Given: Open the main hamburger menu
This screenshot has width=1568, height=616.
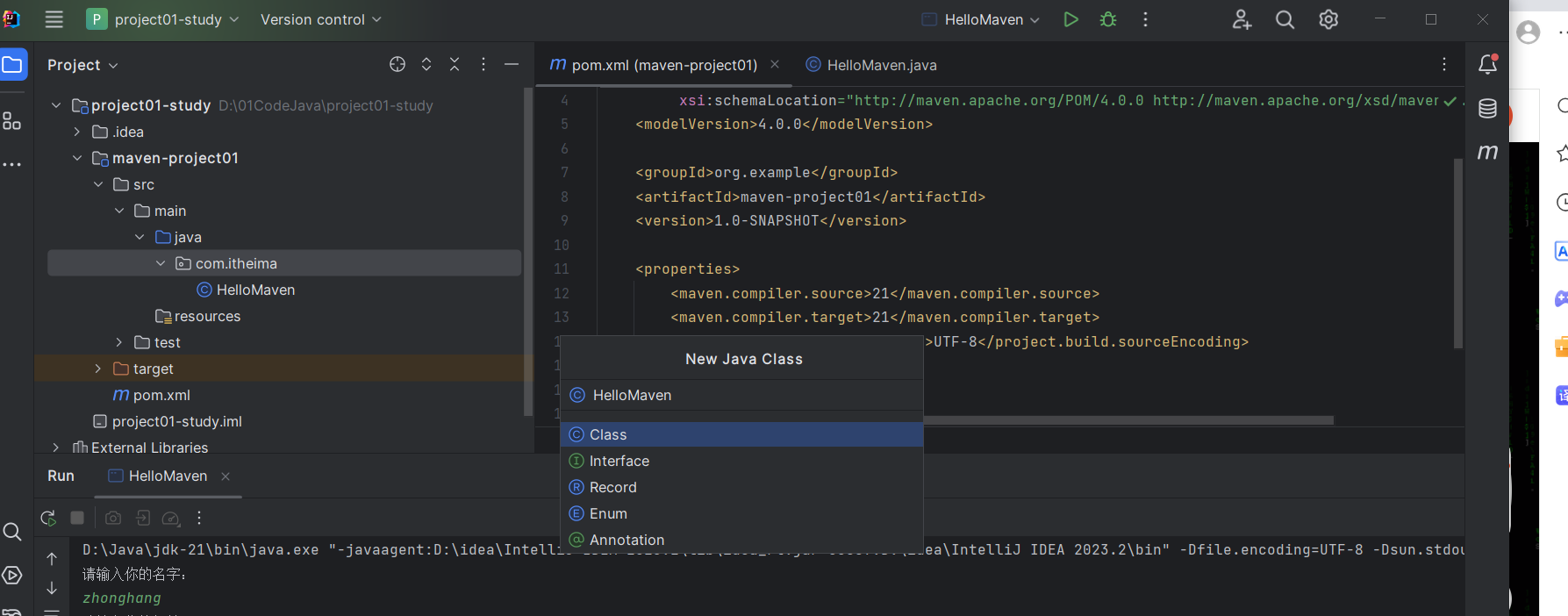Looking at the screenshot, I should 54,19.
